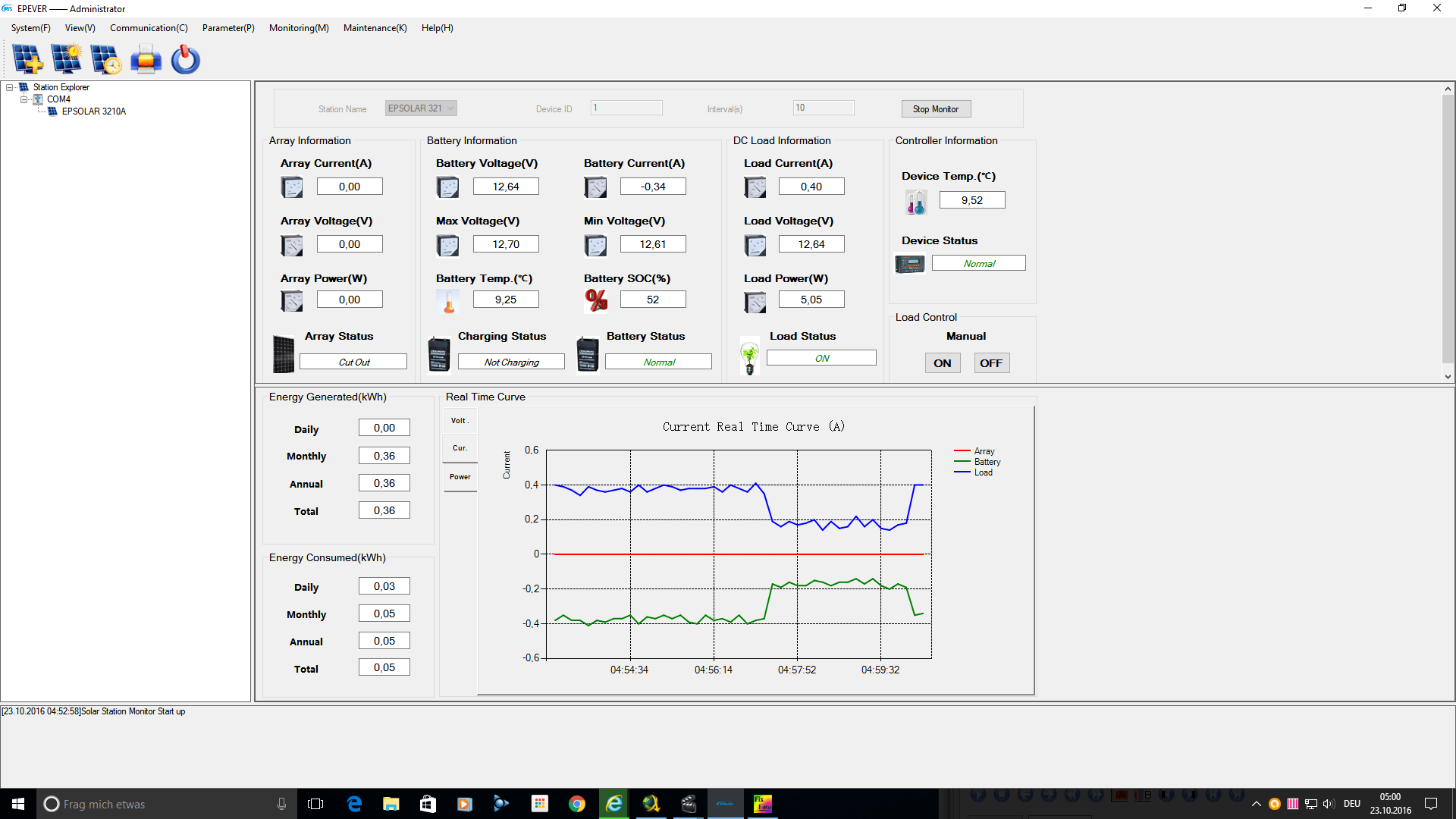Screen dimensions: 1456x819
Task: Switch load control OFF
Action: [x=990, y=363]
